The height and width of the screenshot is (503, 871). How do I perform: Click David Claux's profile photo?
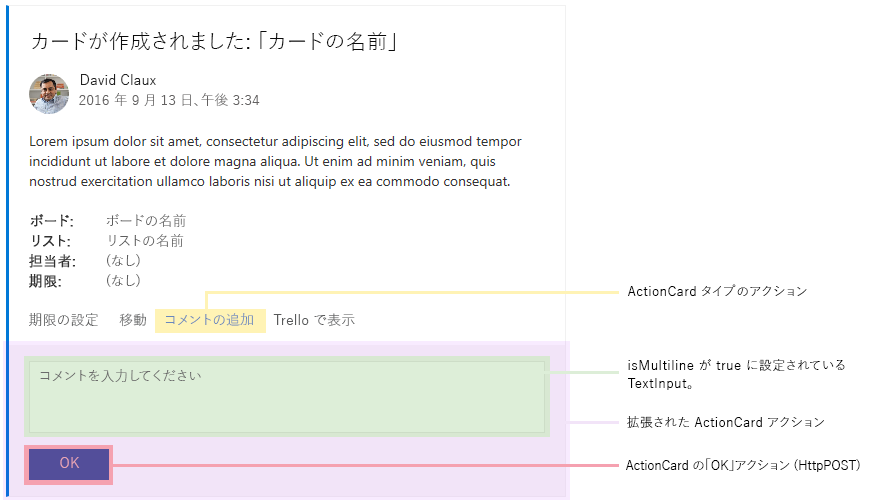tap(49, 94)
